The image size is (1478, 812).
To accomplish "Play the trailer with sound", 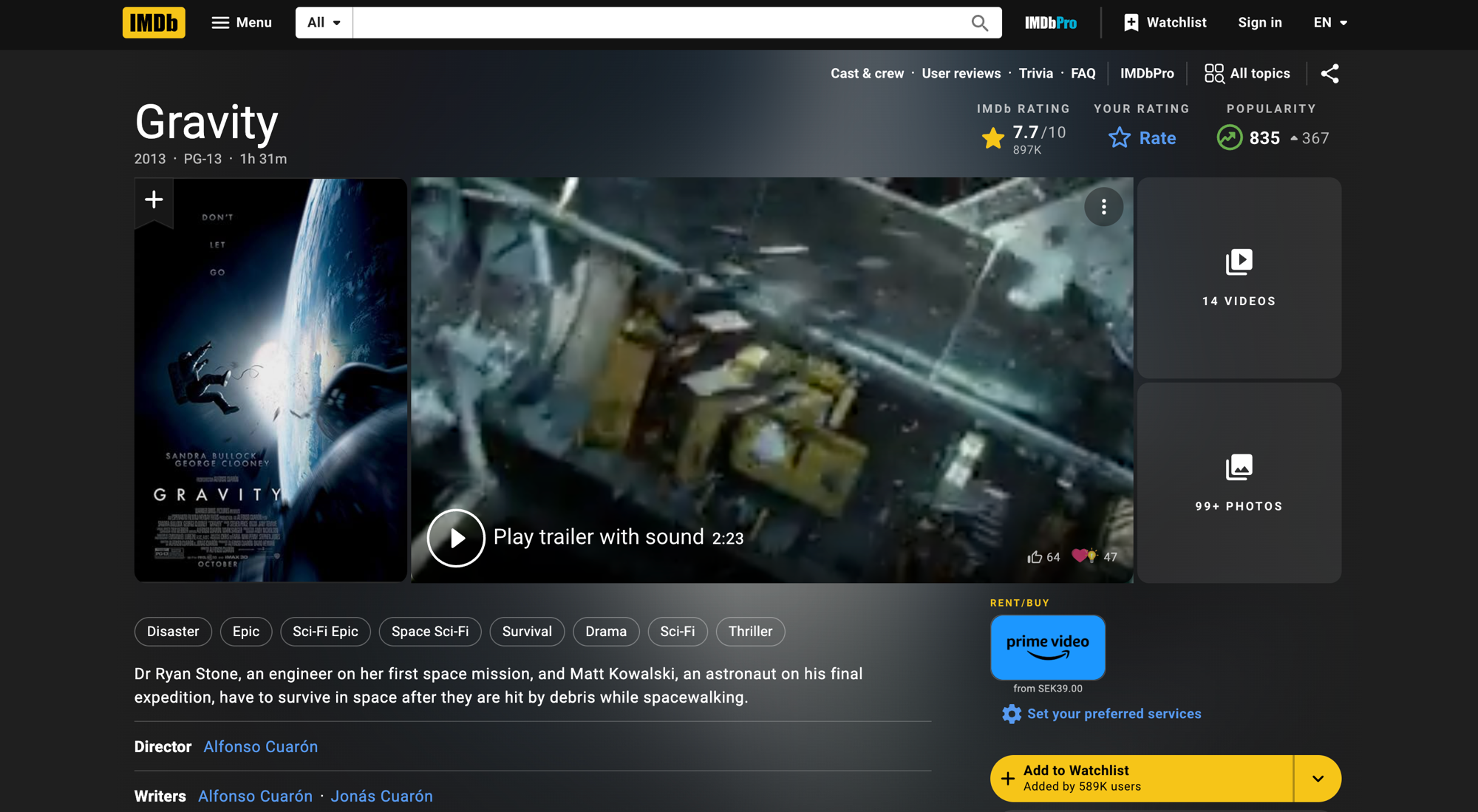I will [585, 538].
